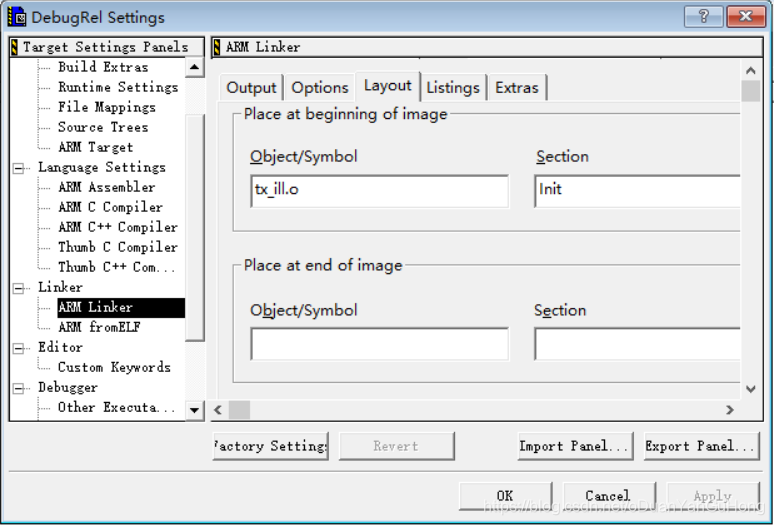The image size is (774, 525).
Task: Click the DebugRel Settings title bar icon
Action: click(x=17, y=16)
